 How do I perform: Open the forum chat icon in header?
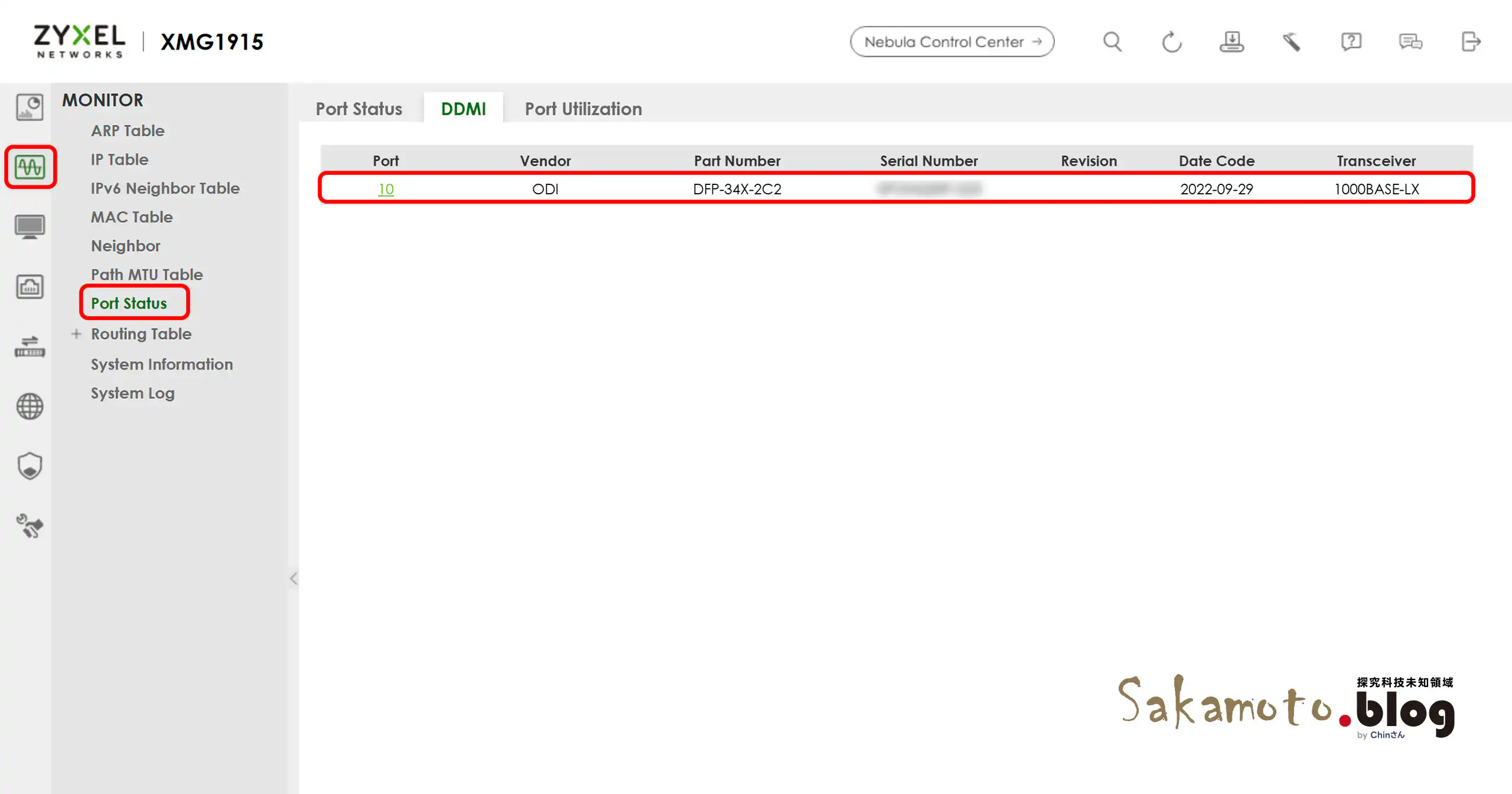click(x=1410, y=42)
